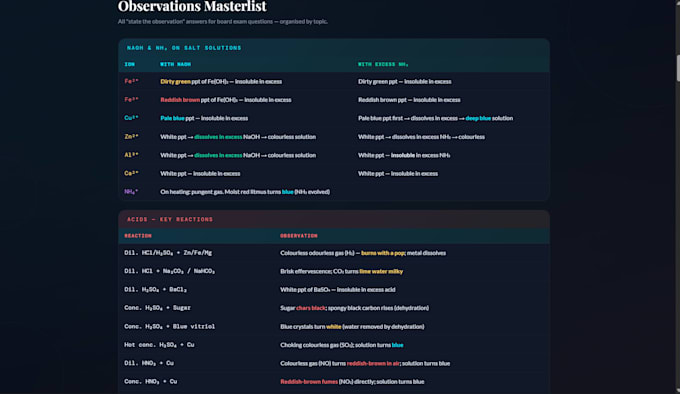The image size is (680, 394).
Task: Click 'Dirty green ppt of Fe(OH)₂' cell
Action: tap(221, 81)
